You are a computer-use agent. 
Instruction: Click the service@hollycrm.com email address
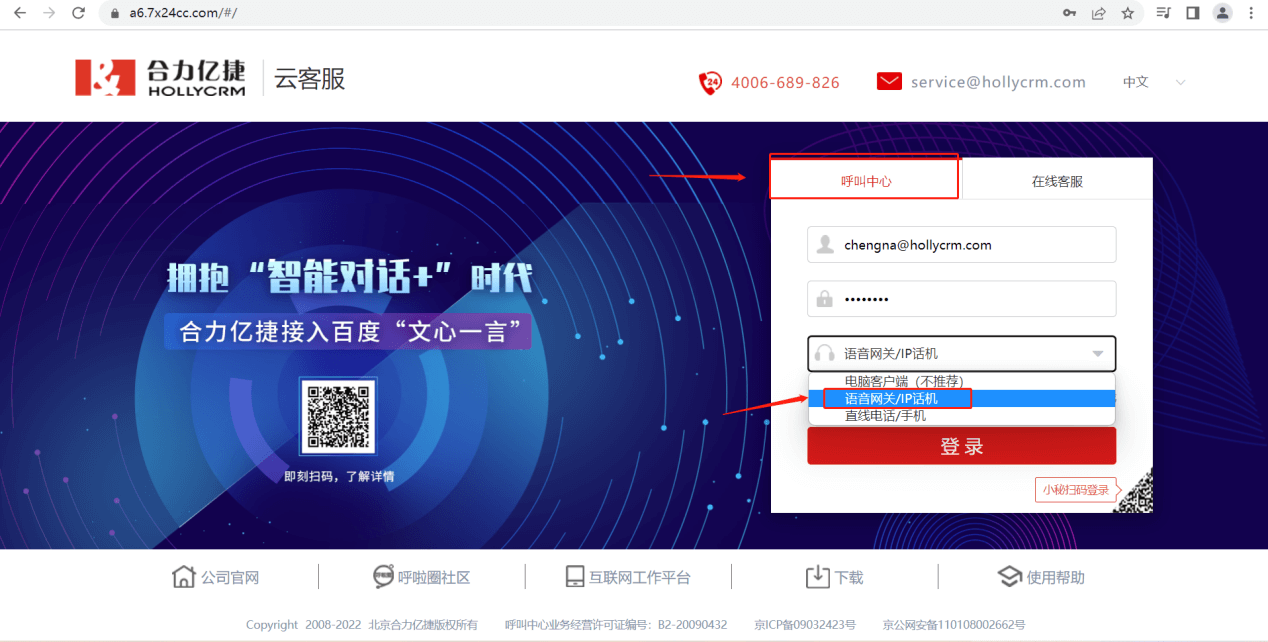coord(998,82)
